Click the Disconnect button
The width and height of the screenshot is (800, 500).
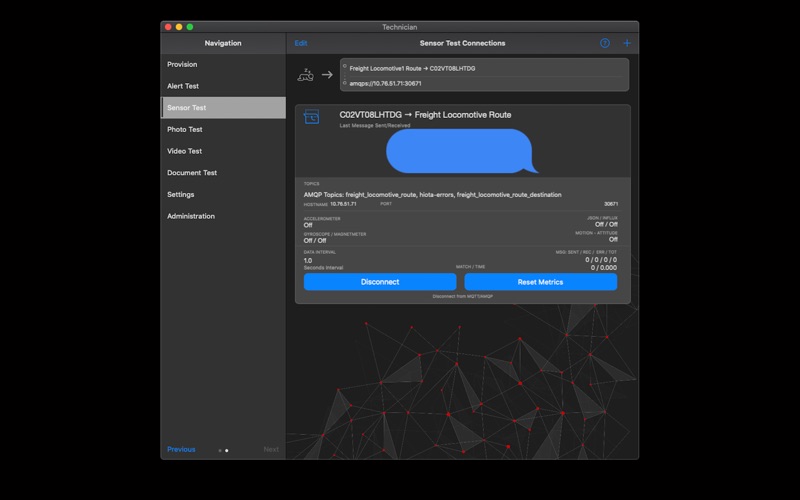[x=380, y=282]
